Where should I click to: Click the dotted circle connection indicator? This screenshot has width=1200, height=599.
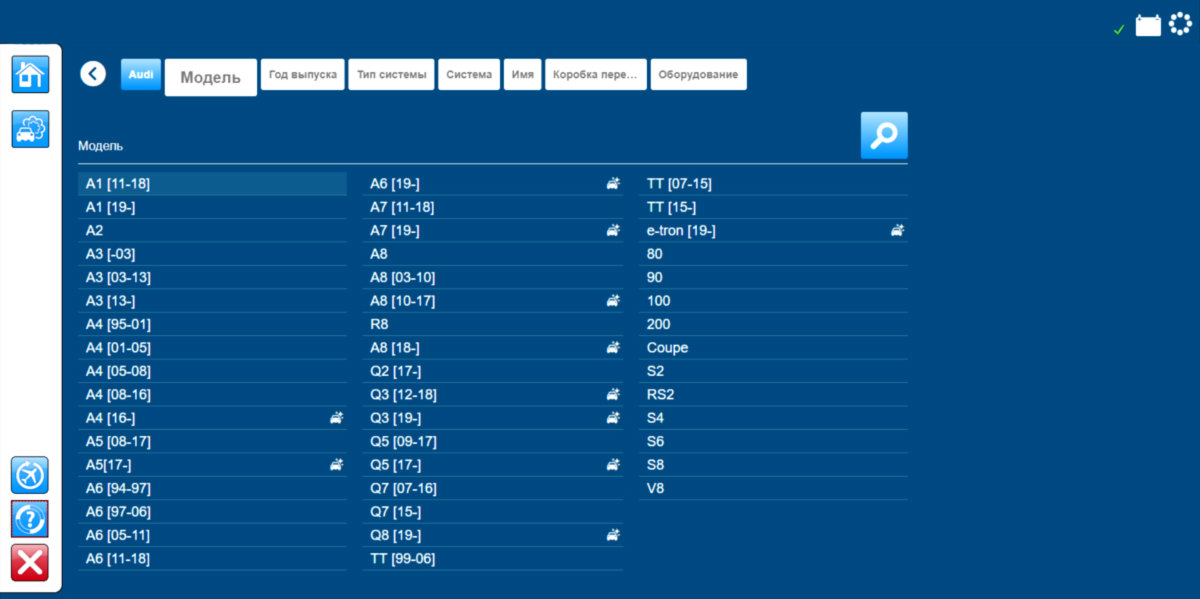tap(1180, 24)
